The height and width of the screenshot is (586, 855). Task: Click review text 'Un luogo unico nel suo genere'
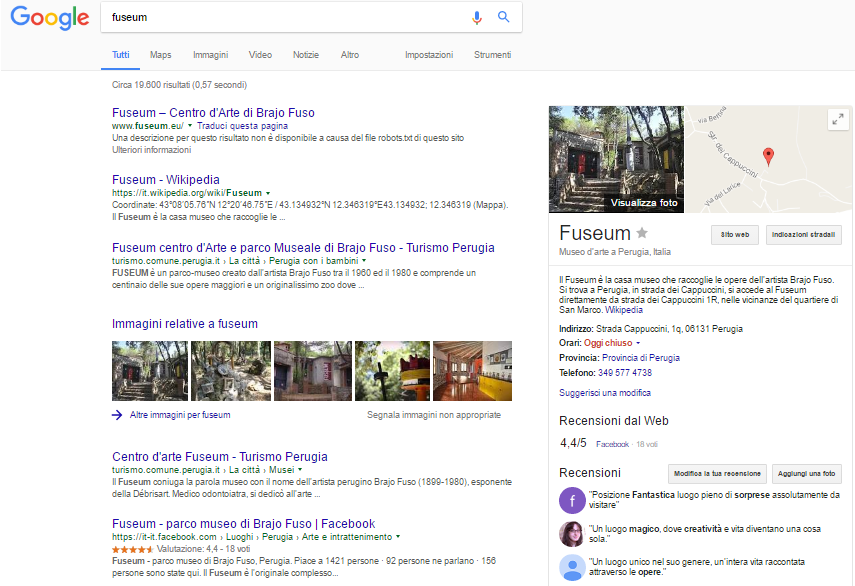[696, 567]
